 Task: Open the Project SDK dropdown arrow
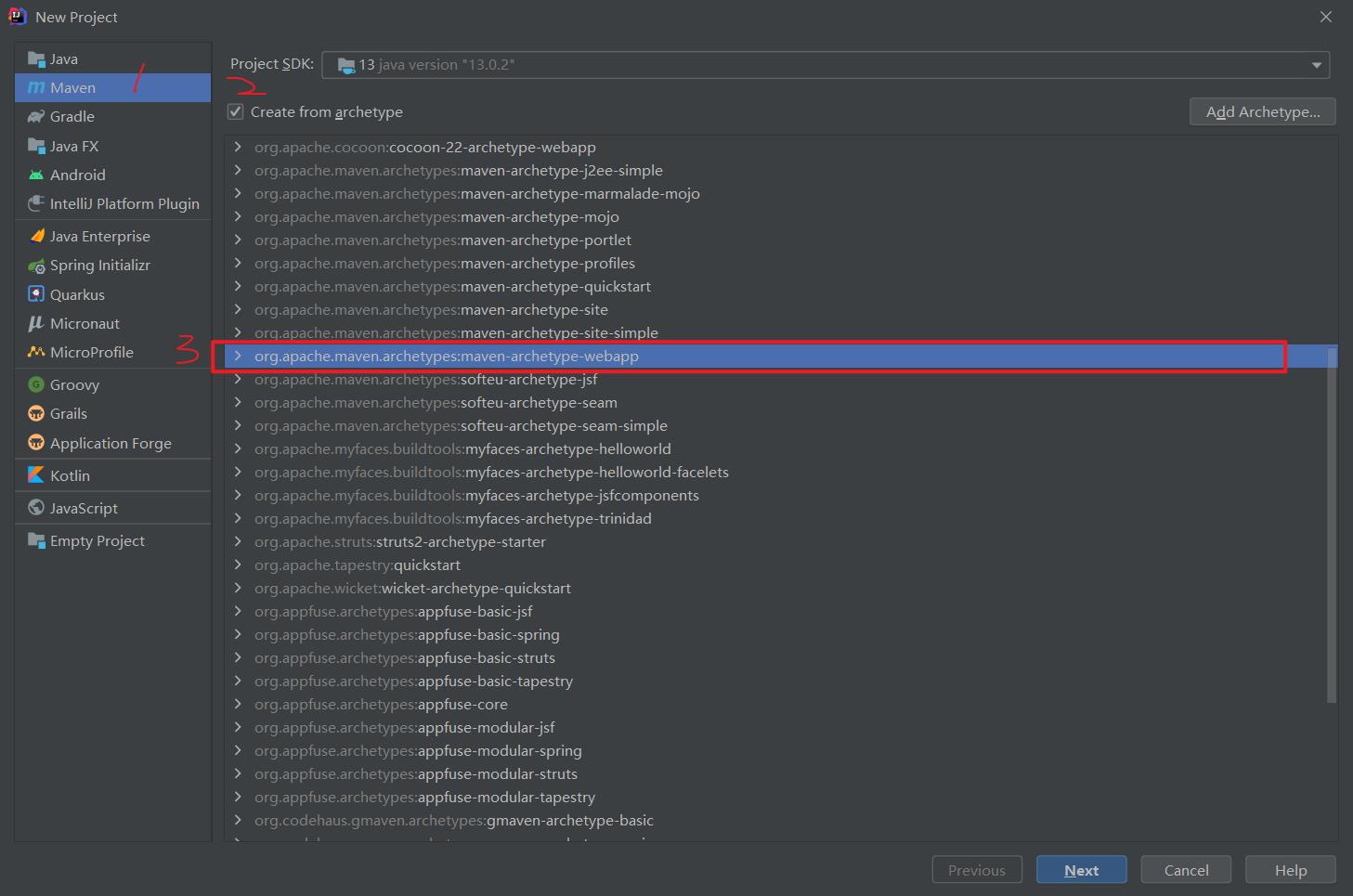point(1316,65)
